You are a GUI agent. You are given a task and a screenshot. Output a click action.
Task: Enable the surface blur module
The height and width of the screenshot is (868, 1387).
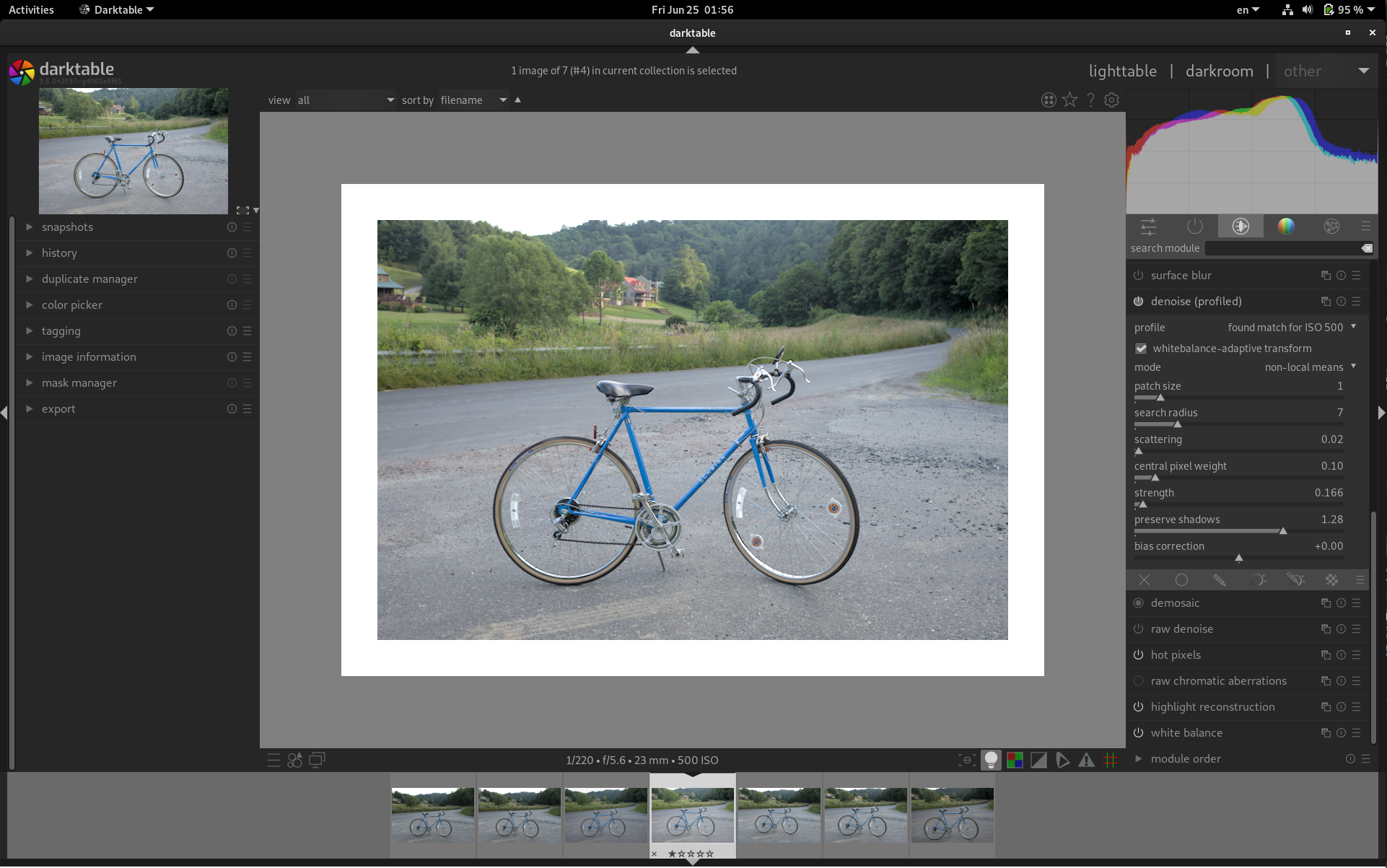click(x=1138, y=276)
